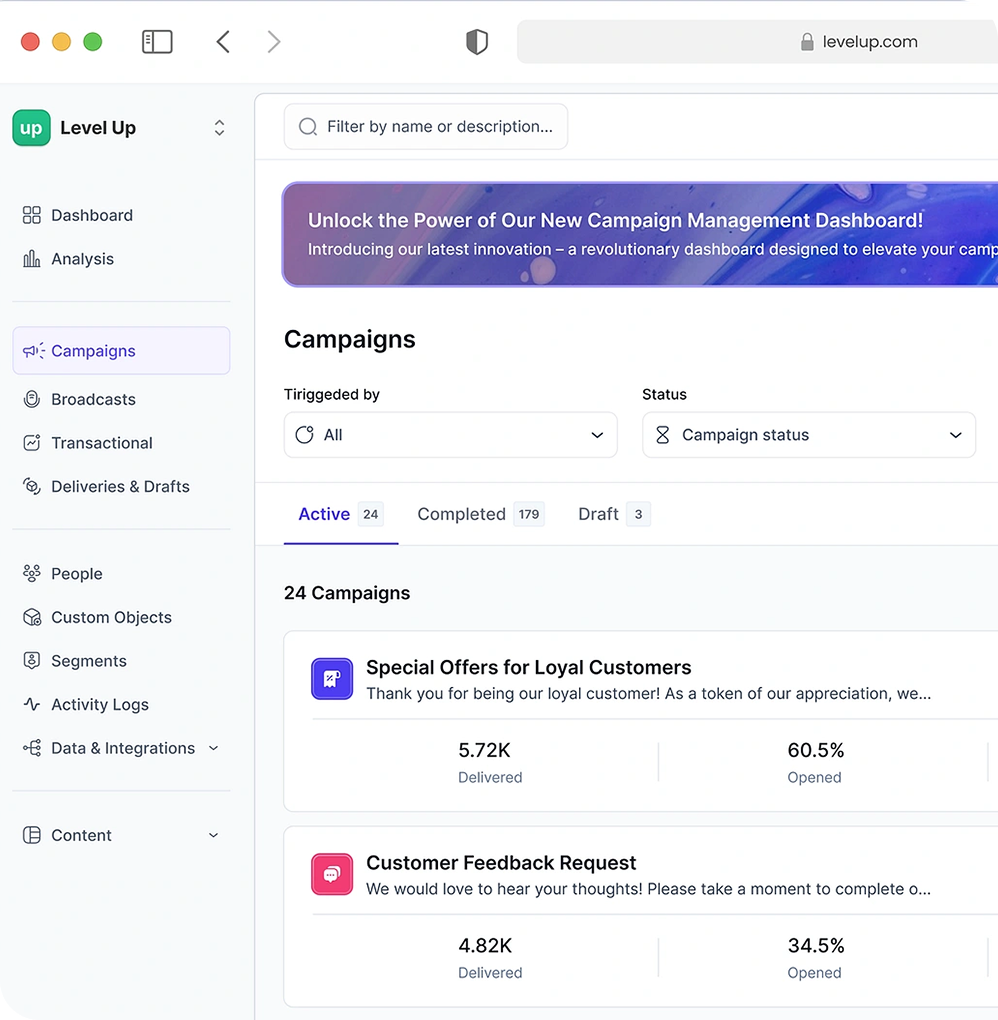Focus the levelup.com address bar
This screenshot has width=998, height=1020.
tap(757, 42)
